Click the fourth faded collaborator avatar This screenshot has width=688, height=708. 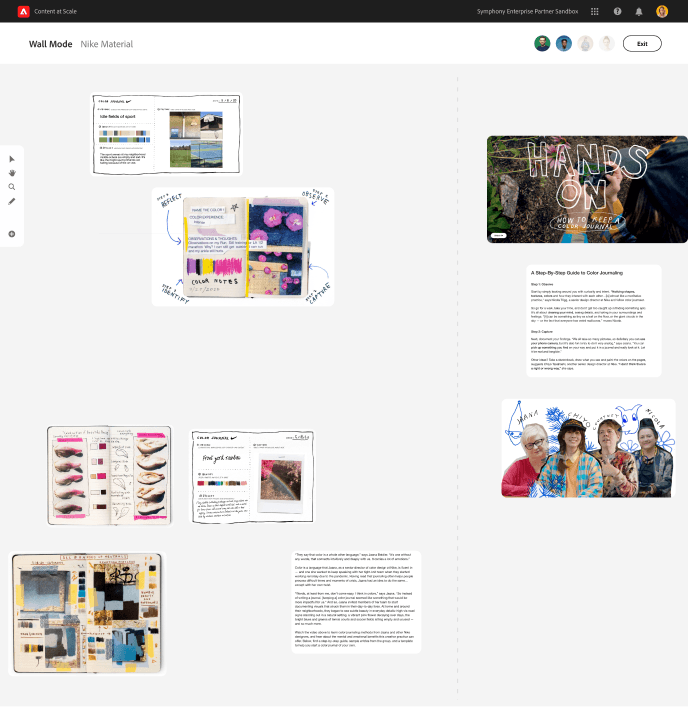pyautogui.click(x=607, y=44)
